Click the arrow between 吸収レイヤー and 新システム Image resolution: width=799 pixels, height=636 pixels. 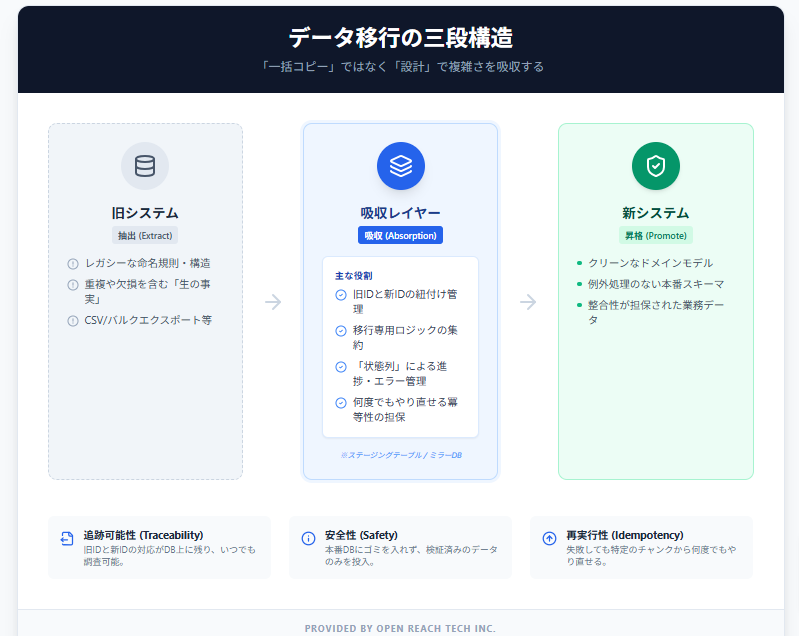click(x=528, y=302)
